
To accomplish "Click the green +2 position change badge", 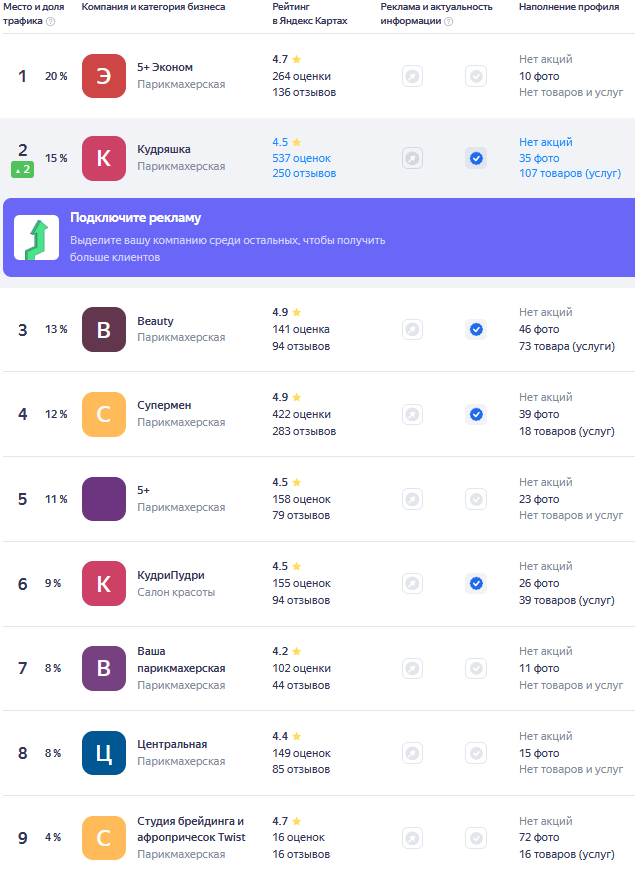I will [x=23, y=170].
